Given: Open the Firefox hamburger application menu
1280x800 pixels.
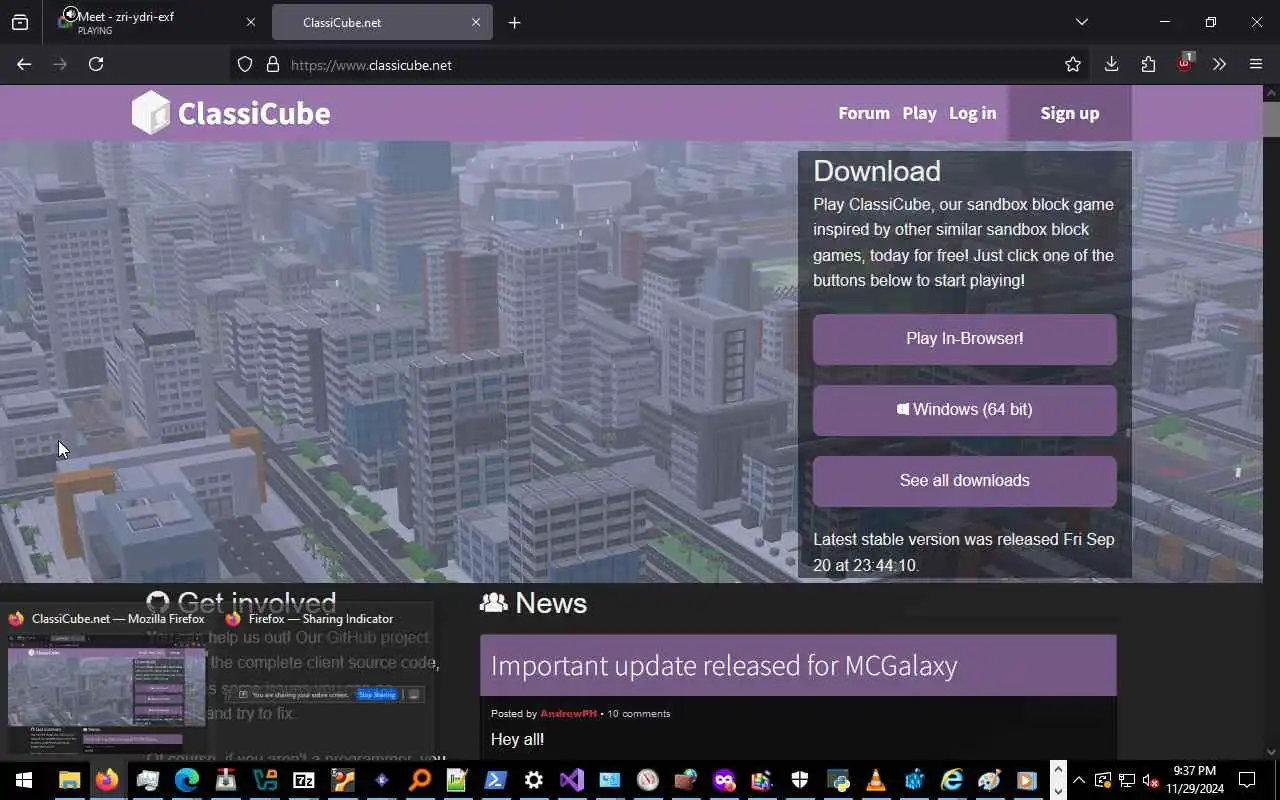Looking at the screenshot, I should [x=1256, y=64].
